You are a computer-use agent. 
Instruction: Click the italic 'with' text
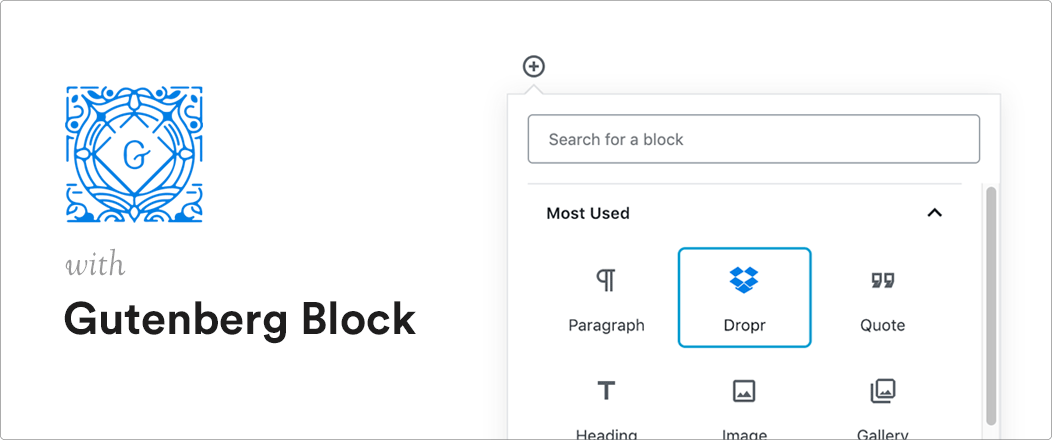[x=95, y=264]
